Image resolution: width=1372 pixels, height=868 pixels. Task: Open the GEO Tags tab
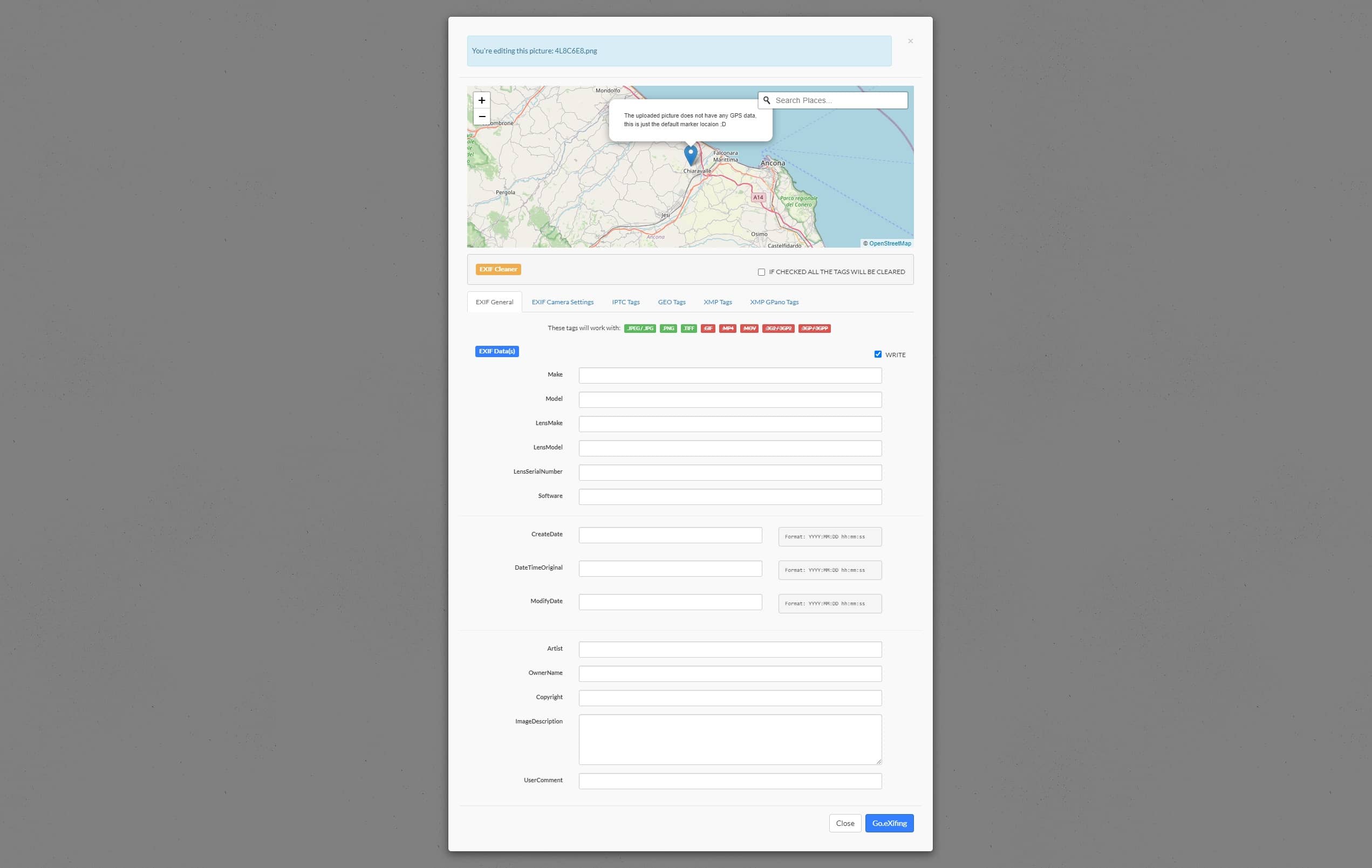tap(671, 302)
